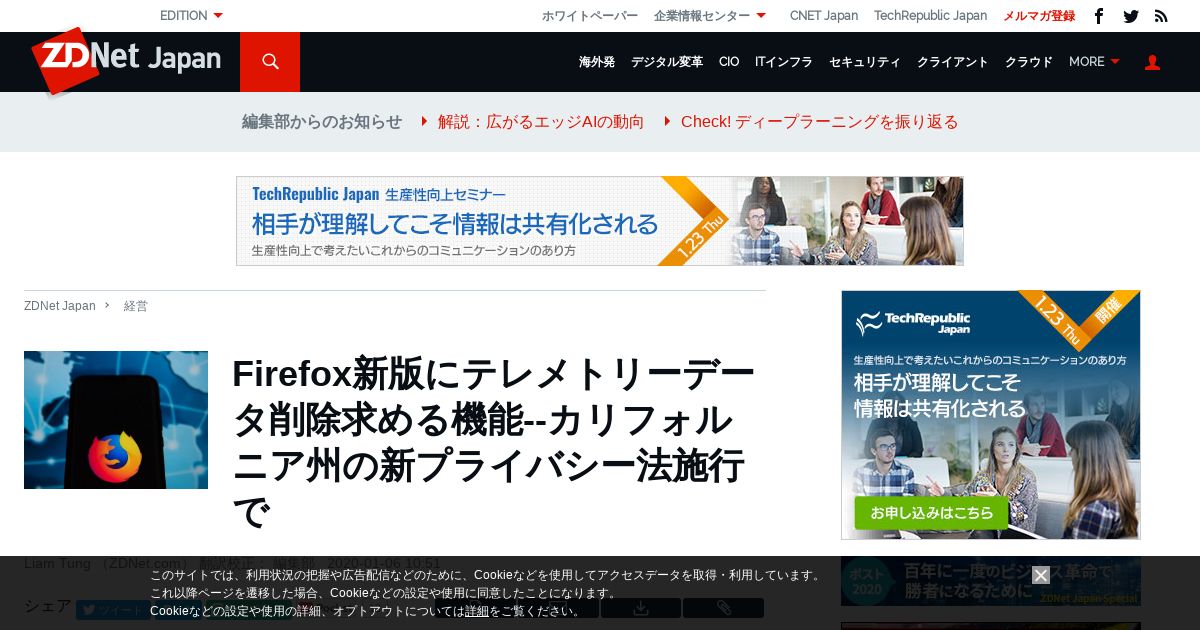The image size is (1200, 630).
Task: Close the cookie notice with X
Action: tap(1041, 575)
